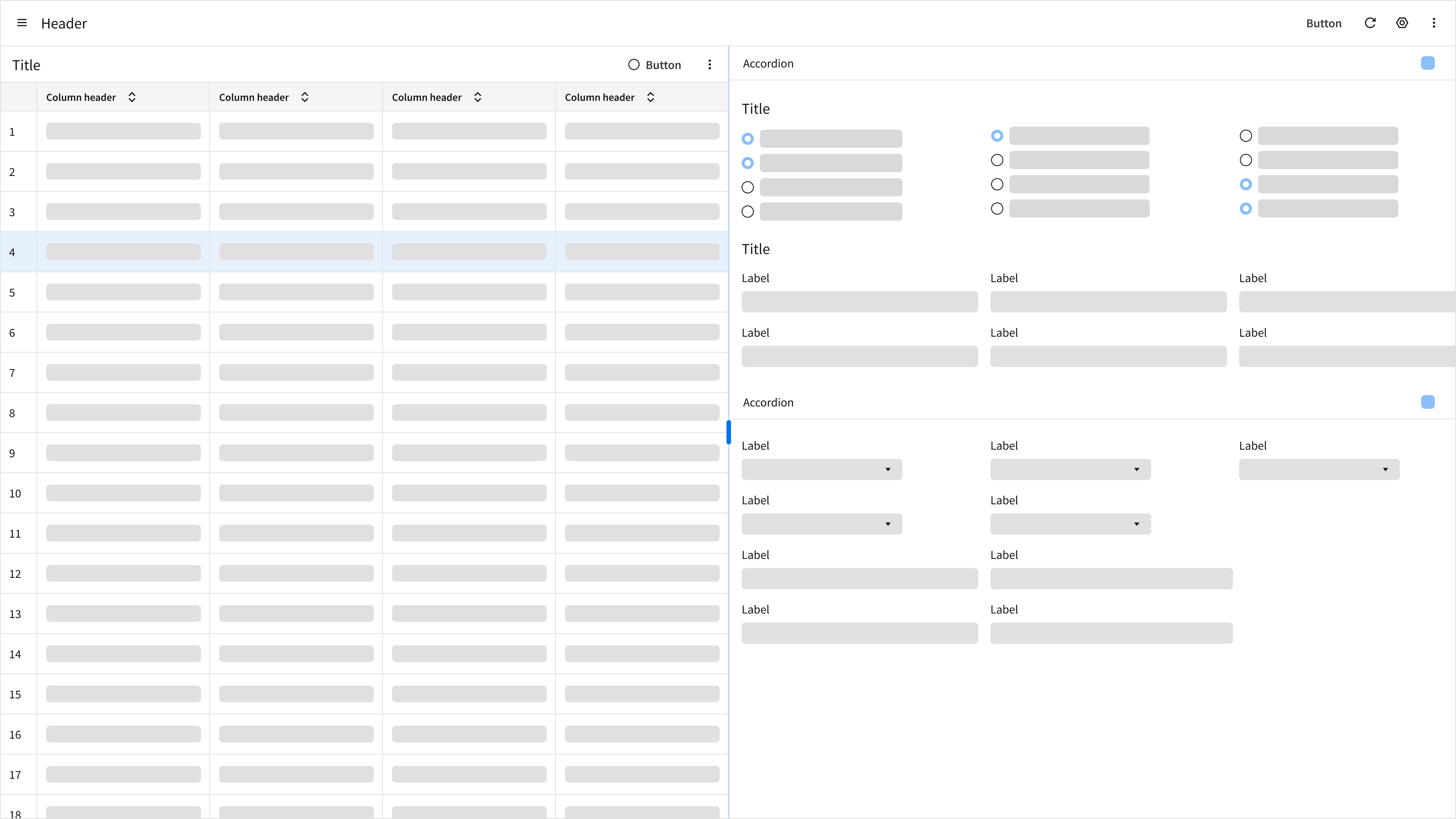Open the table Title kebab menu
1456x819 pixels.
click(709, 65)
